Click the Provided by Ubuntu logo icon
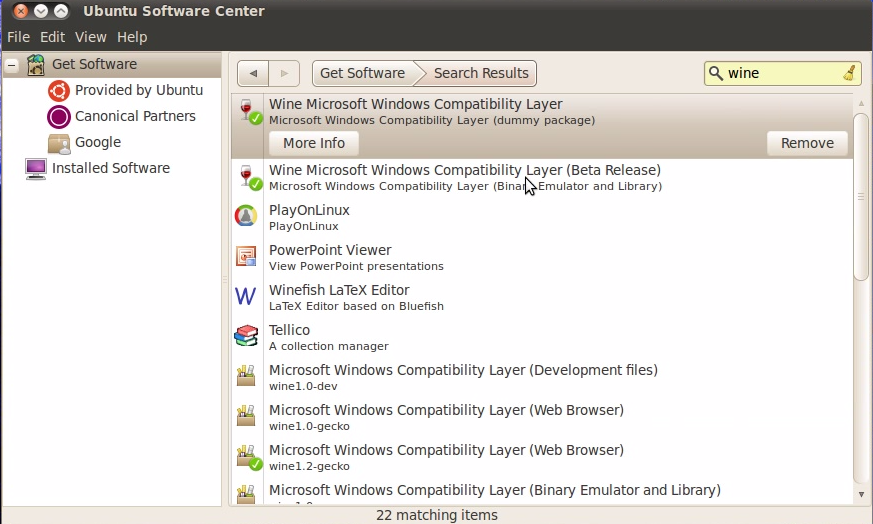This screenshot has height=524, width=873. point(58,91)
